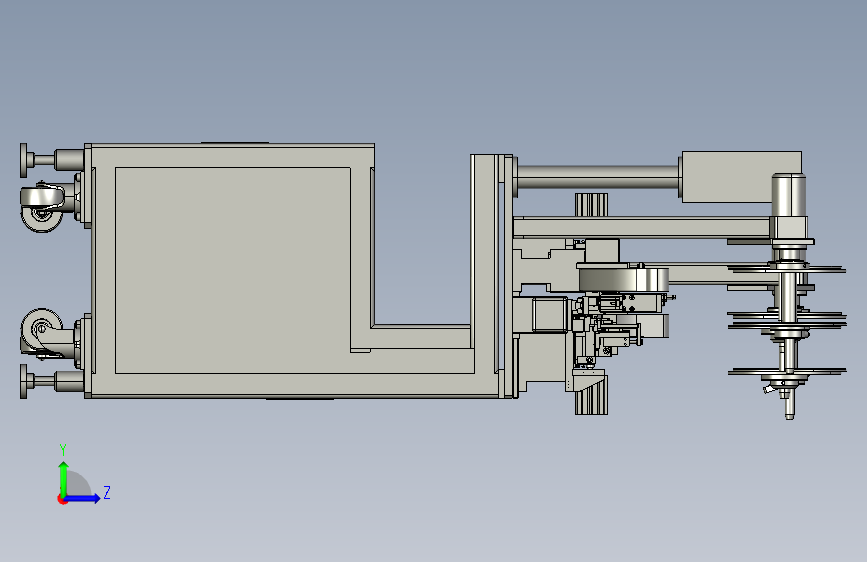Pick the top leveling foot pad on the left
The width and height of the screenshot is (867, 562).
pos(23,160)
